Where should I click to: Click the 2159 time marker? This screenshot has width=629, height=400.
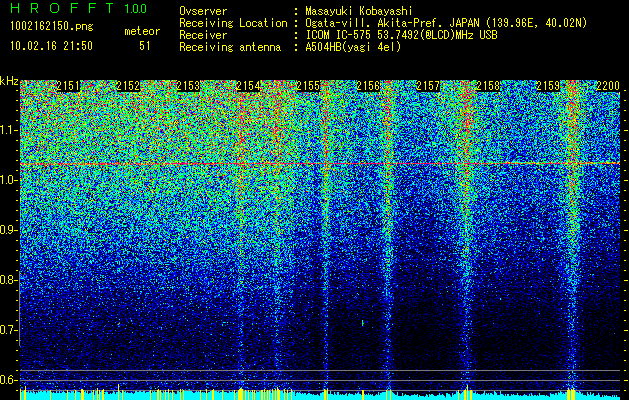point(548,85)
